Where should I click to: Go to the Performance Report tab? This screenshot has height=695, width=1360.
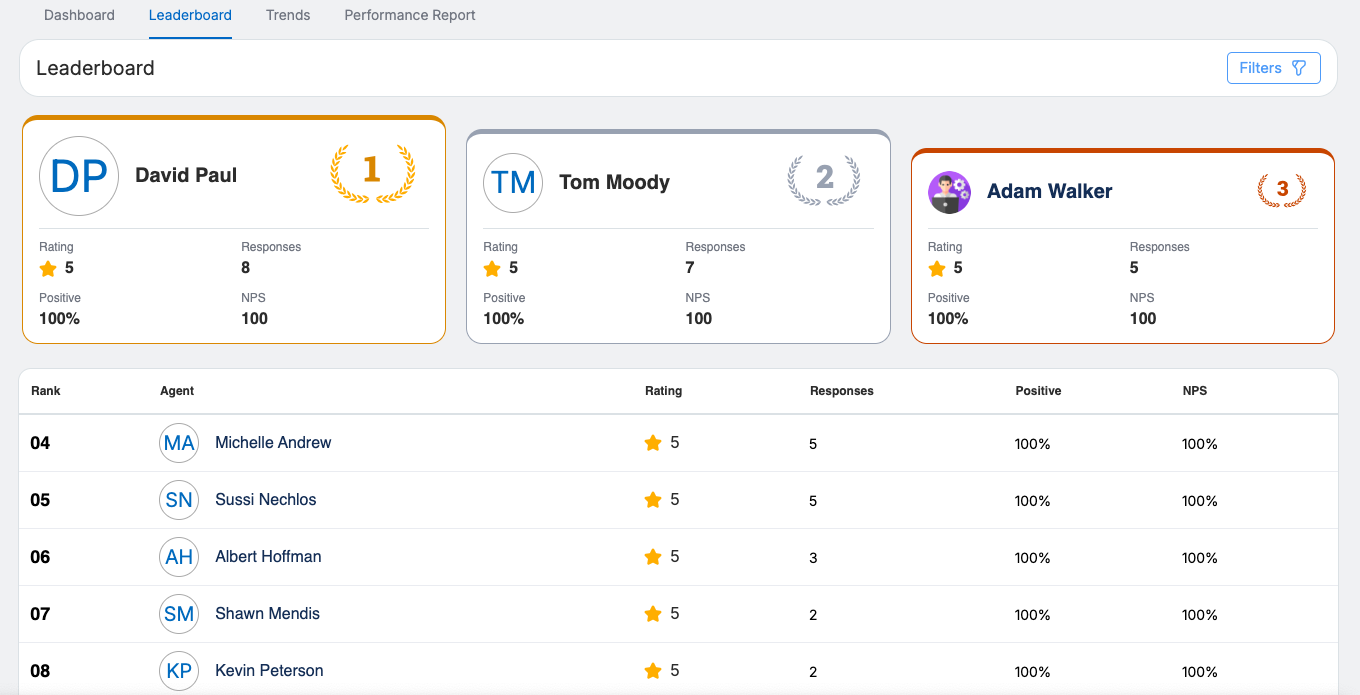pos(410,15)
